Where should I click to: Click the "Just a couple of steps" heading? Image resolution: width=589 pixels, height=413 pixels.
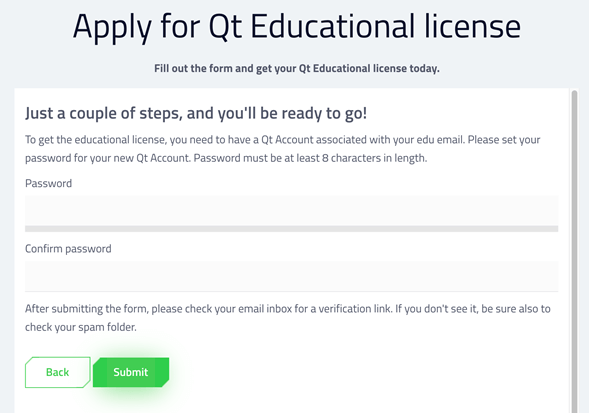196,113
